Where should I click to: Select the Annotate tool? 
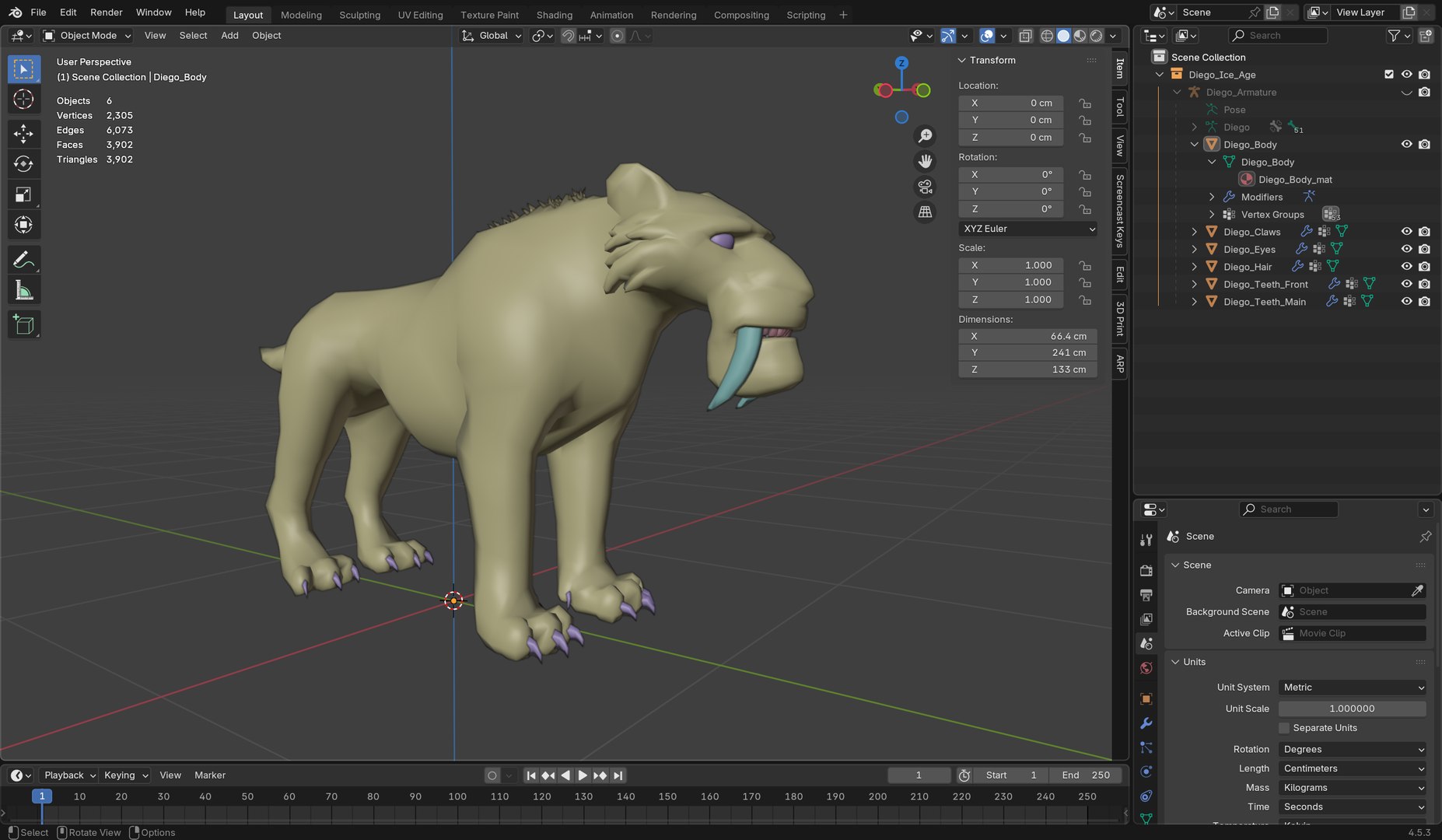point(23,260)
